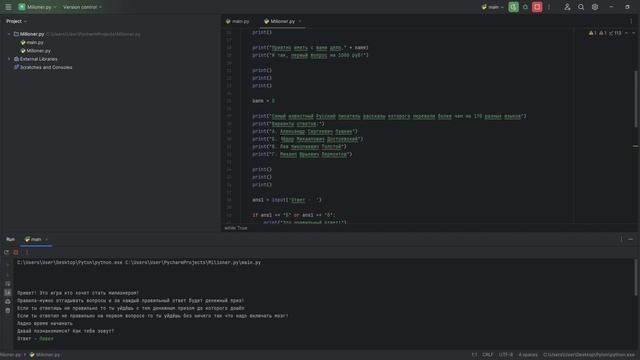The image size is (640, 360).
Task: Click Down the stack trace arrow
Action: [x=8, y=275]
